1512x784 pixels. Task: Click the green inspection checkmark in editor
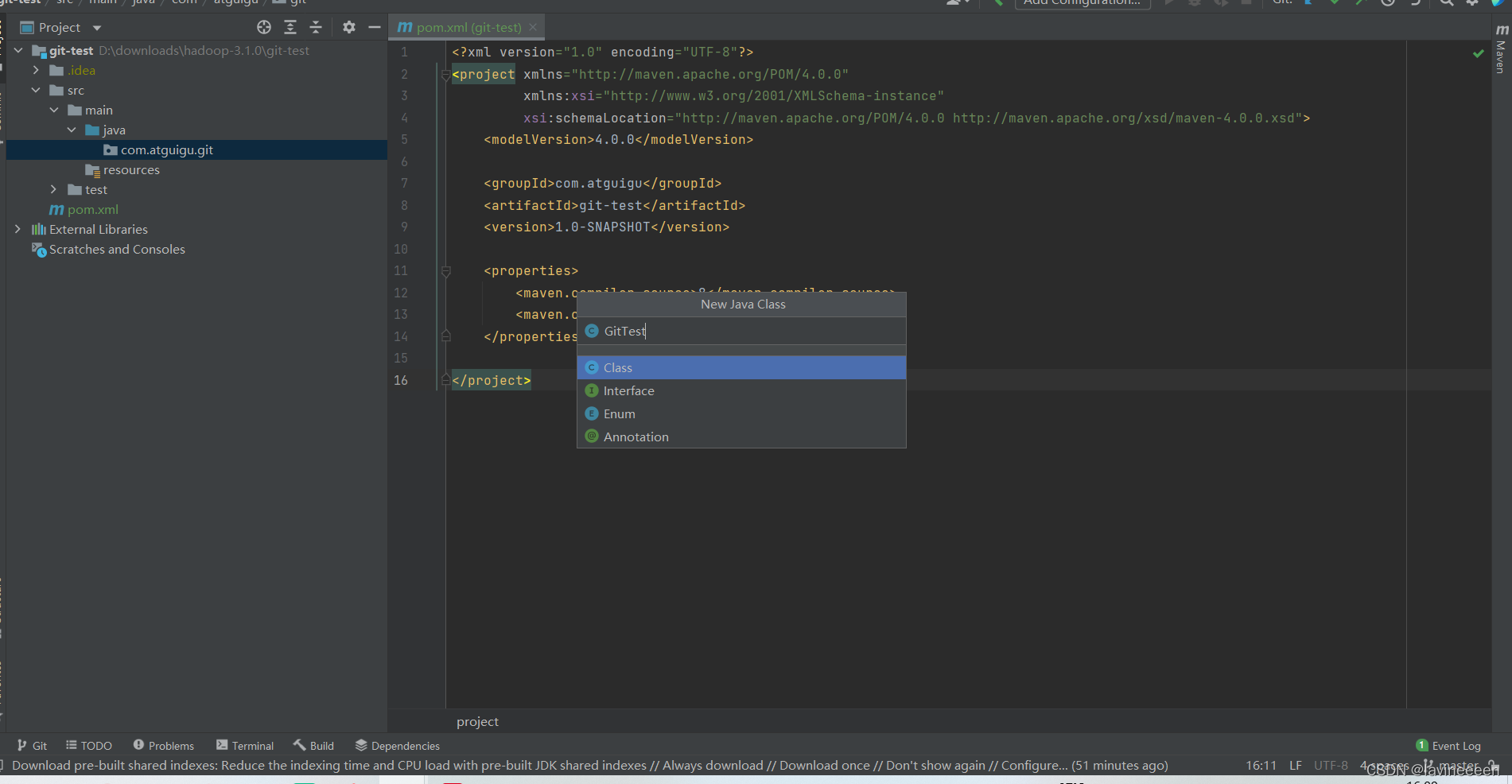(x=1478, y=53)
